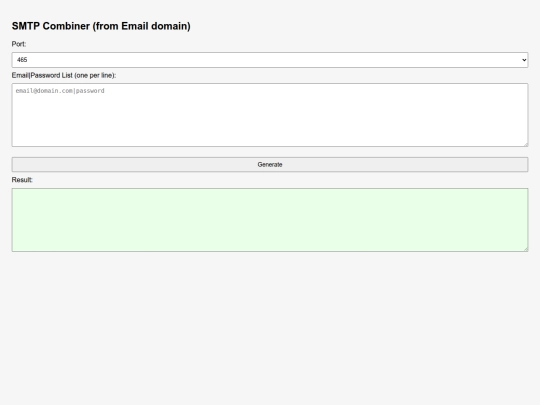540x405 pixels.
Task: Click the Generate button
Action: click(270, 165)
